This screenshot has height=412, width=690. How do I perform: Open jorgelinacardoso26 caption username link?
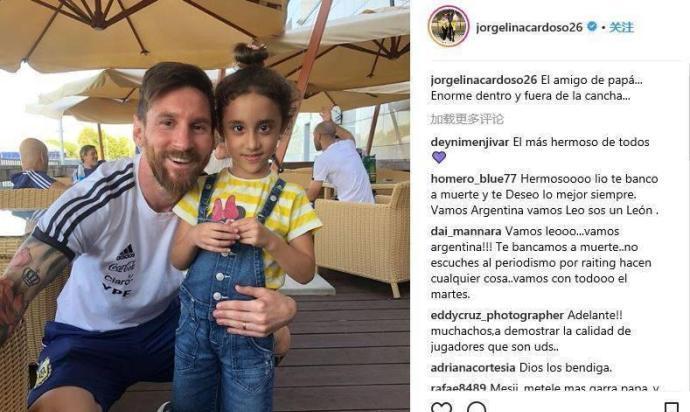484,80
